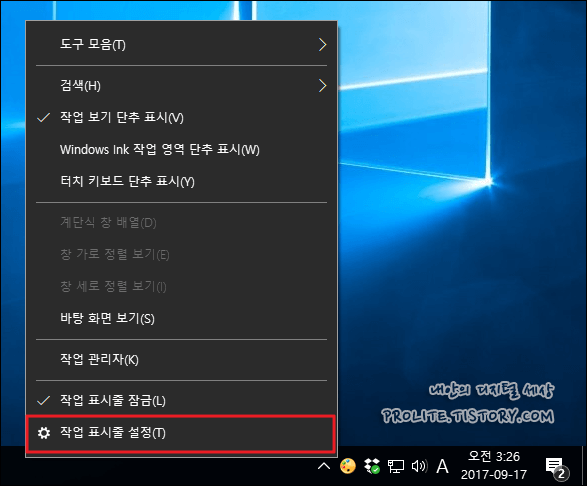Select 바탕 화면 보기(S)
587x486 pixels.
pyautogui.click(x=182, y=318)
